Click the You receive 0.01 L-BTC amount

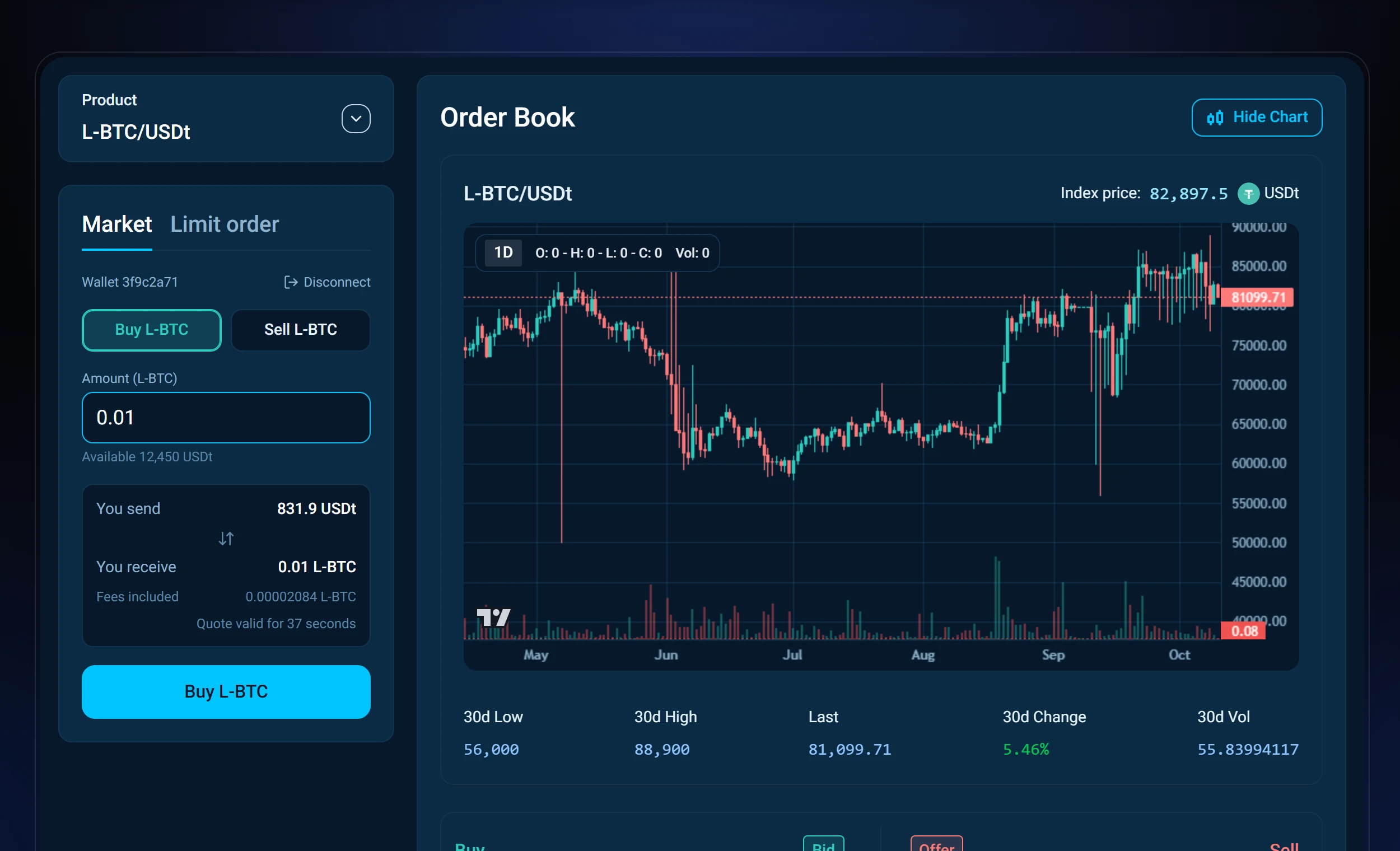317,567
